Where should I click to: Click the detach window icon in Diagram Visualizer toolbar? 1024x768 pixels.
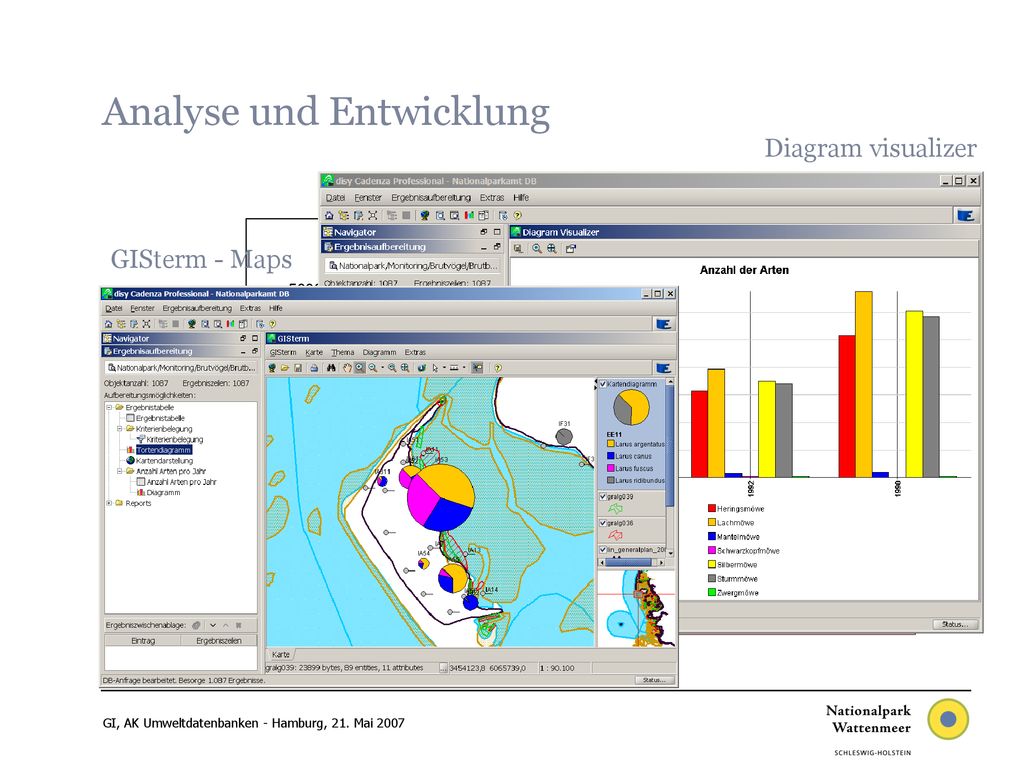(x=571, y=249)
